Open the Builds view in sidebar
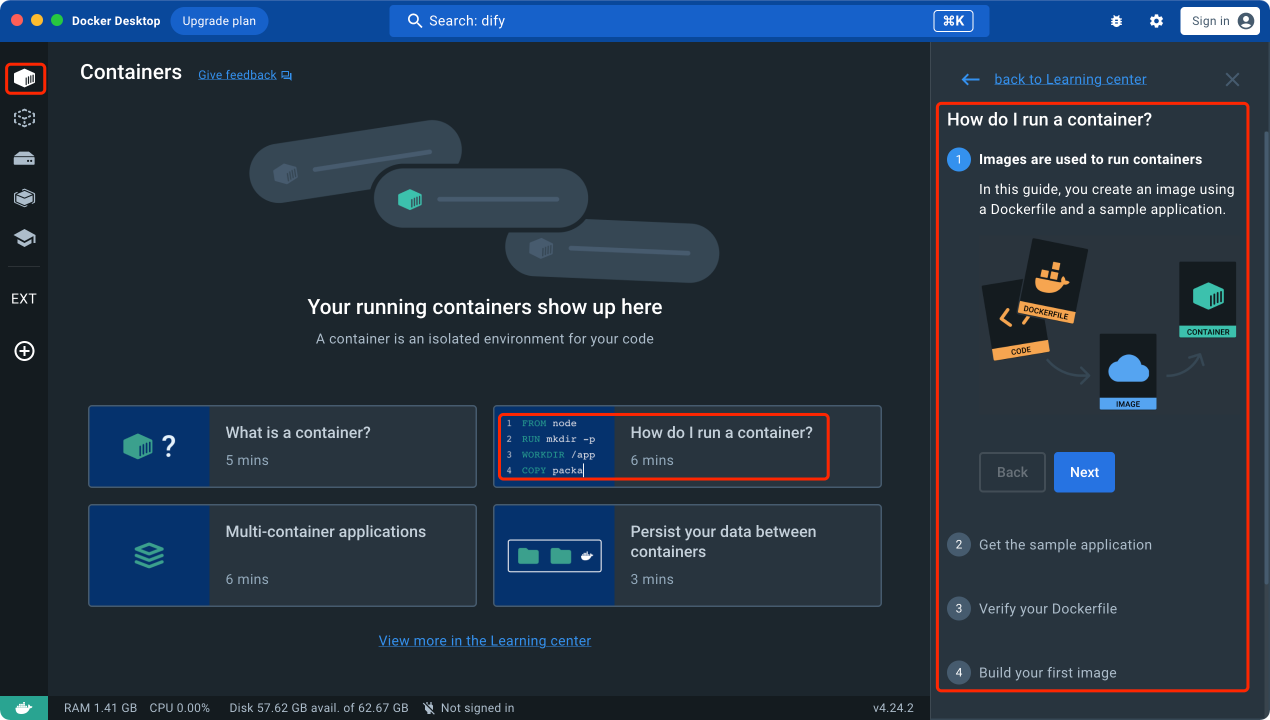 pyautogui.click(x=24, y=198)
